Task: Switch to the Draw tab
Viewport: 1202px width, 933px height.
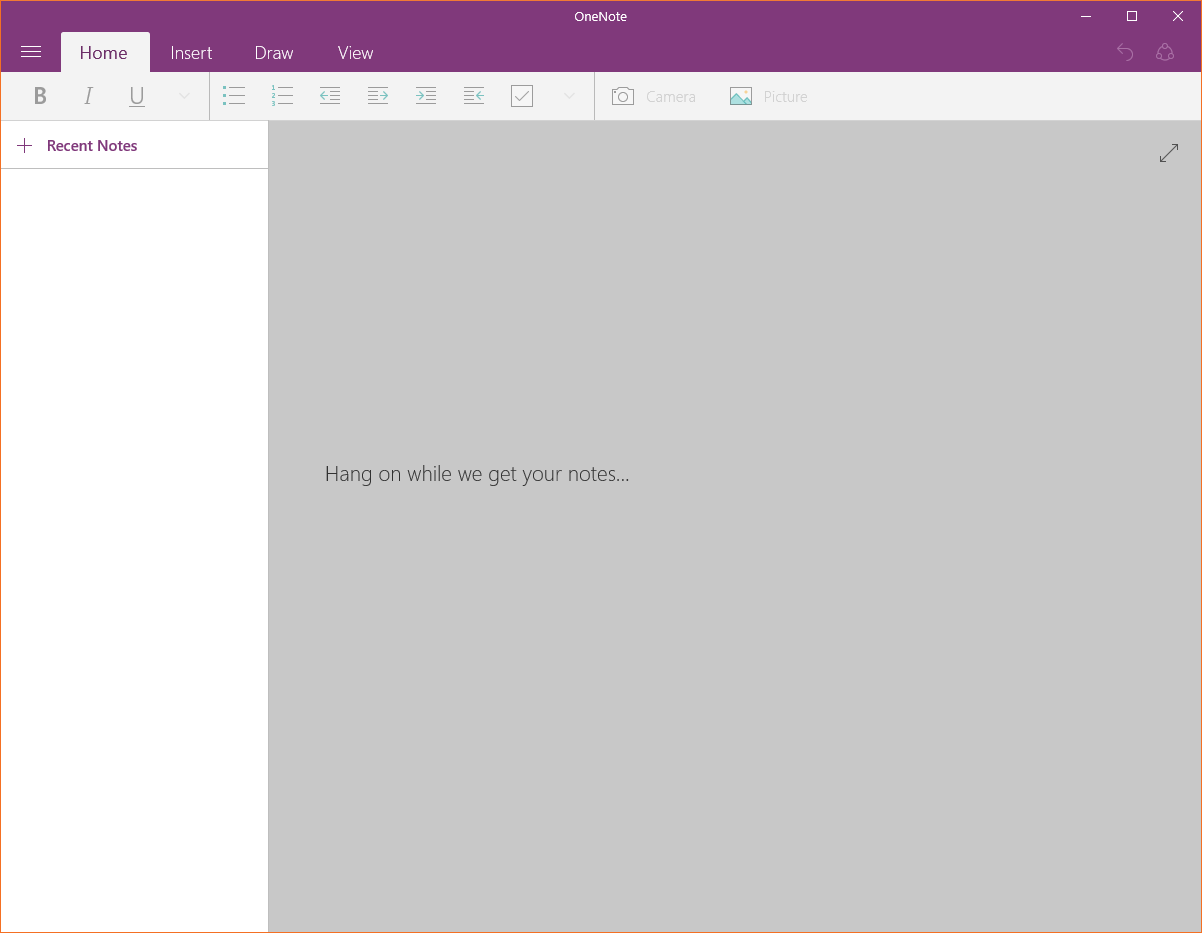Action: (274, 53)
